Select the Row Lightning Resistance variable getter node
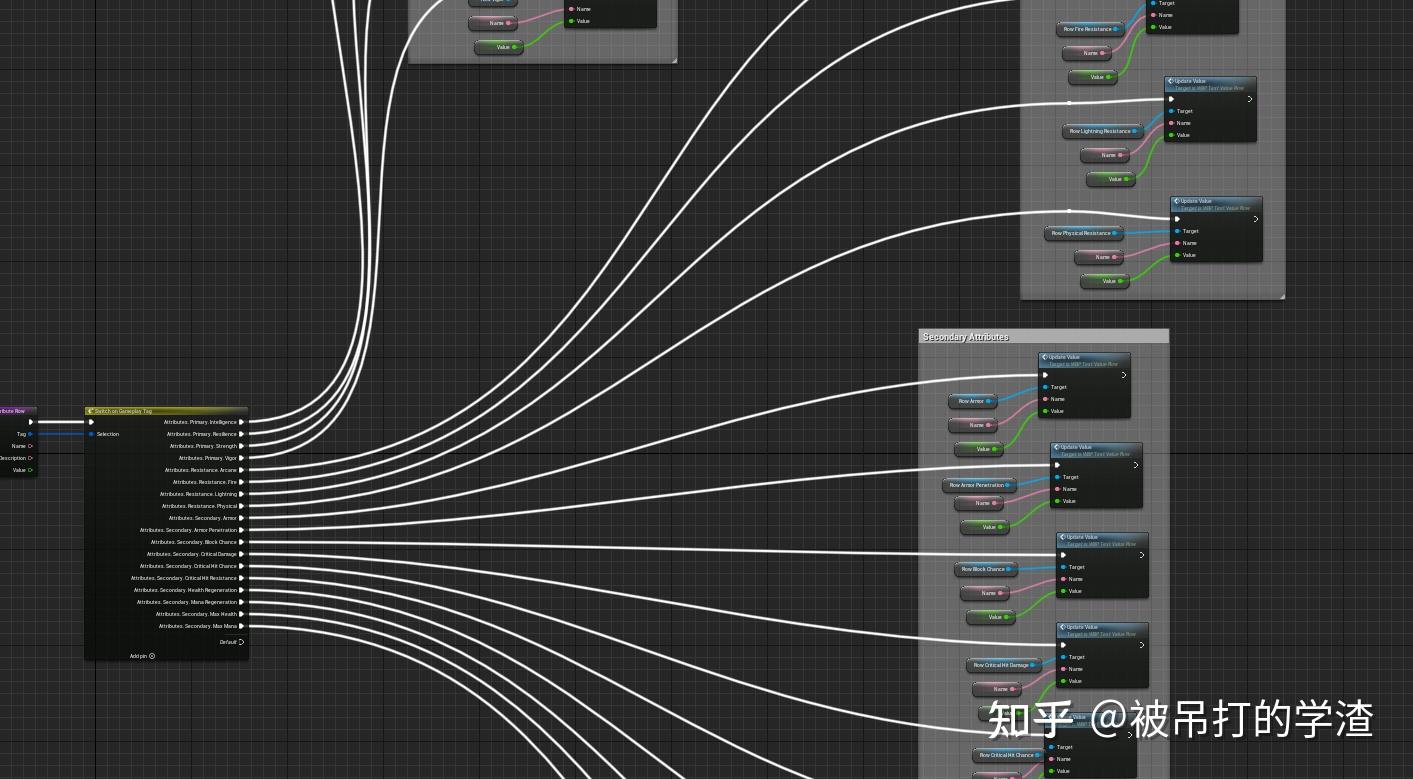 coord(1101,131)
